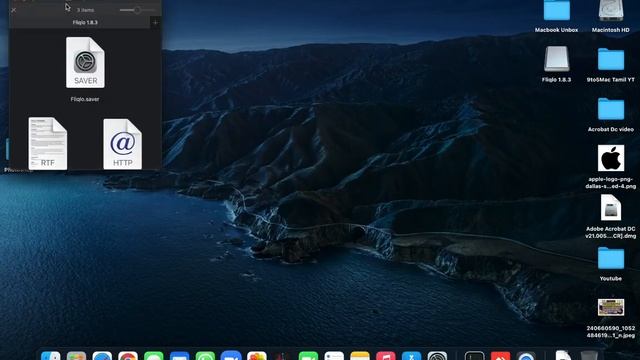The image size is (640, 360).
Task: Click the Fliqlo.saver filename label
Action: coord(85,99)
